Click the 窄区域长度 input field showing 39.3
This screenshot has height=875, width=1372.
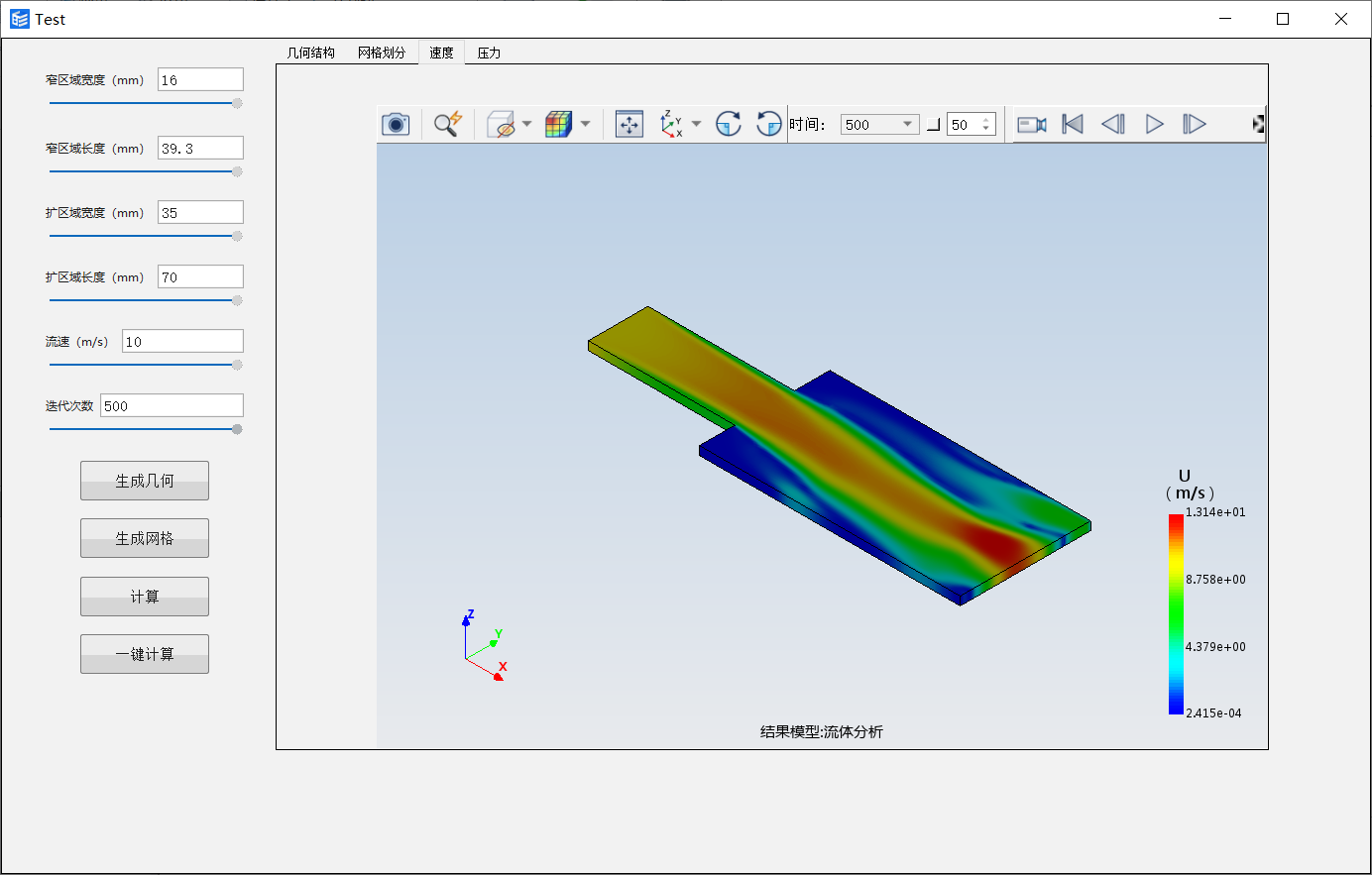(x=200, y=149)
